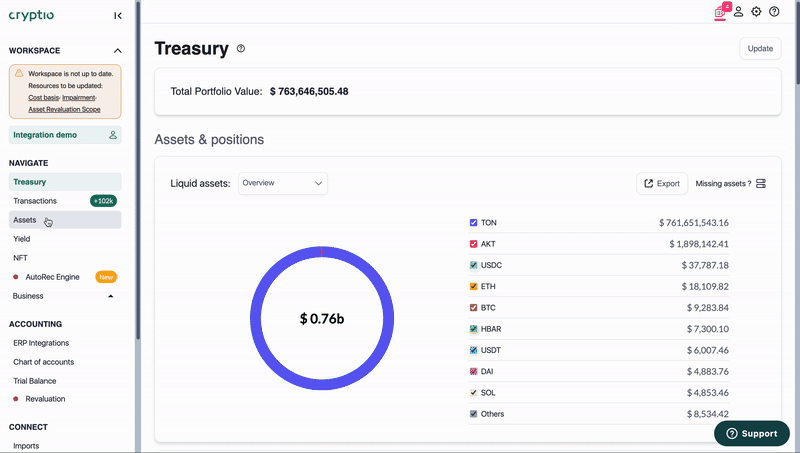The height and width of the screenshot is (453, 800).
Task: Click the New badge on AutoRec Engine
Action: coord(106,277)
